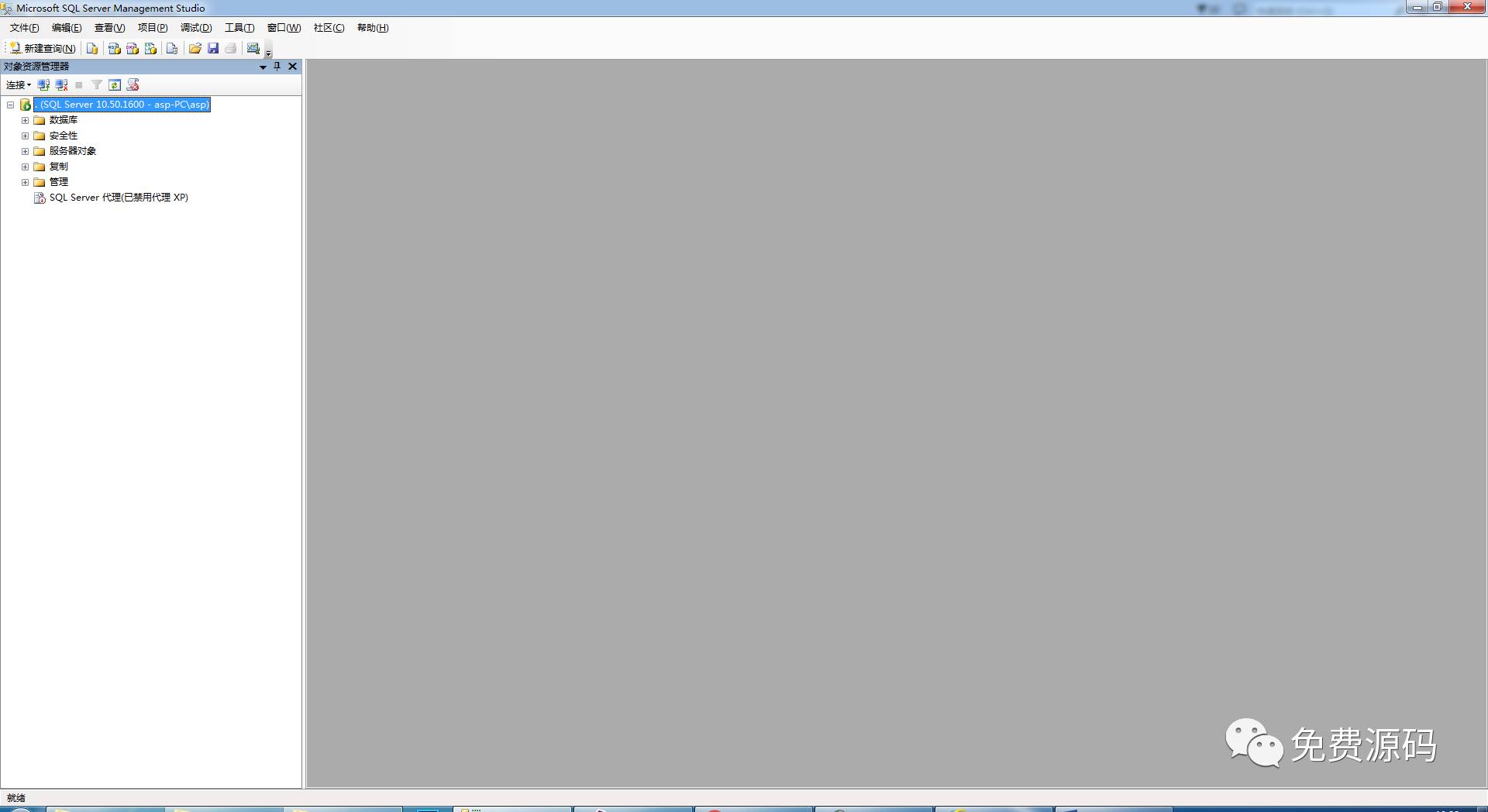
Task: Open Object Explorer window position dropdown
Action: (263, 67)
